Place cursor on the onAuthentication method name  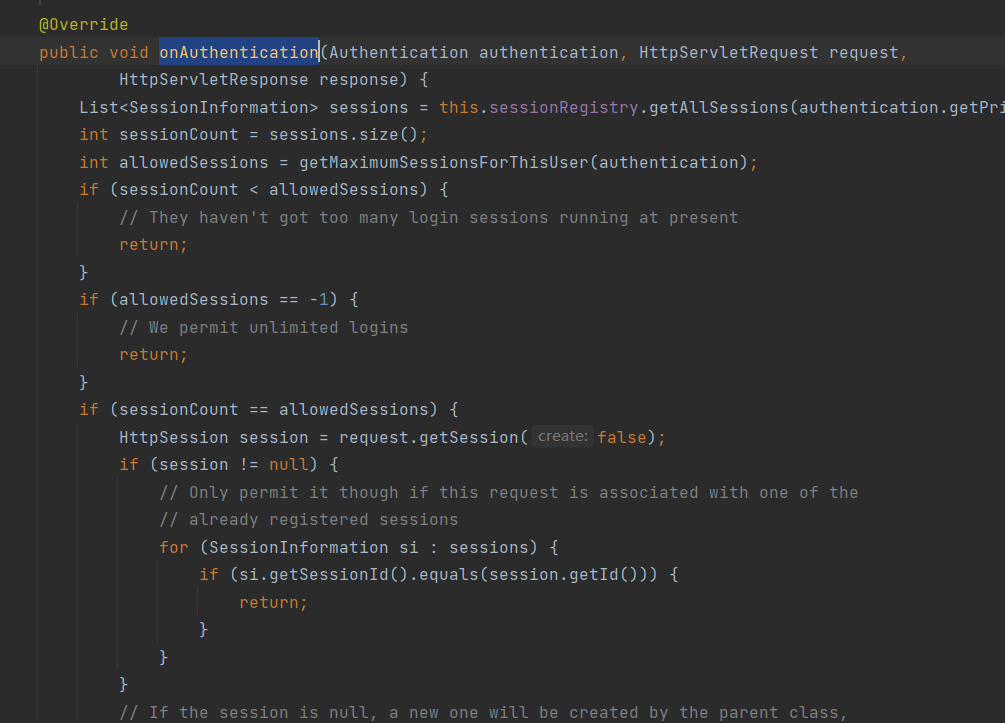(238, 52)
